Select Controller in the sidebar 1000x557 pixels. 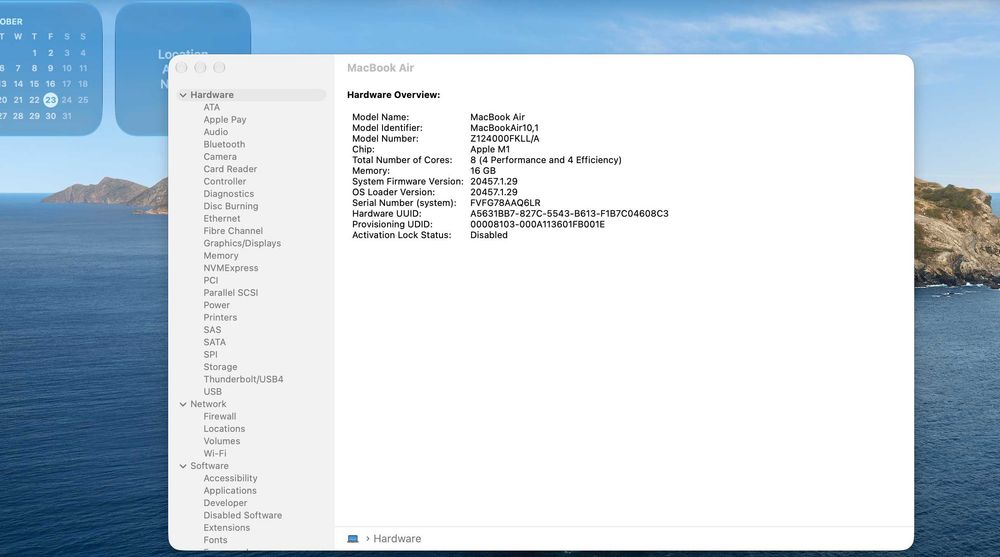tap(224, 182)
